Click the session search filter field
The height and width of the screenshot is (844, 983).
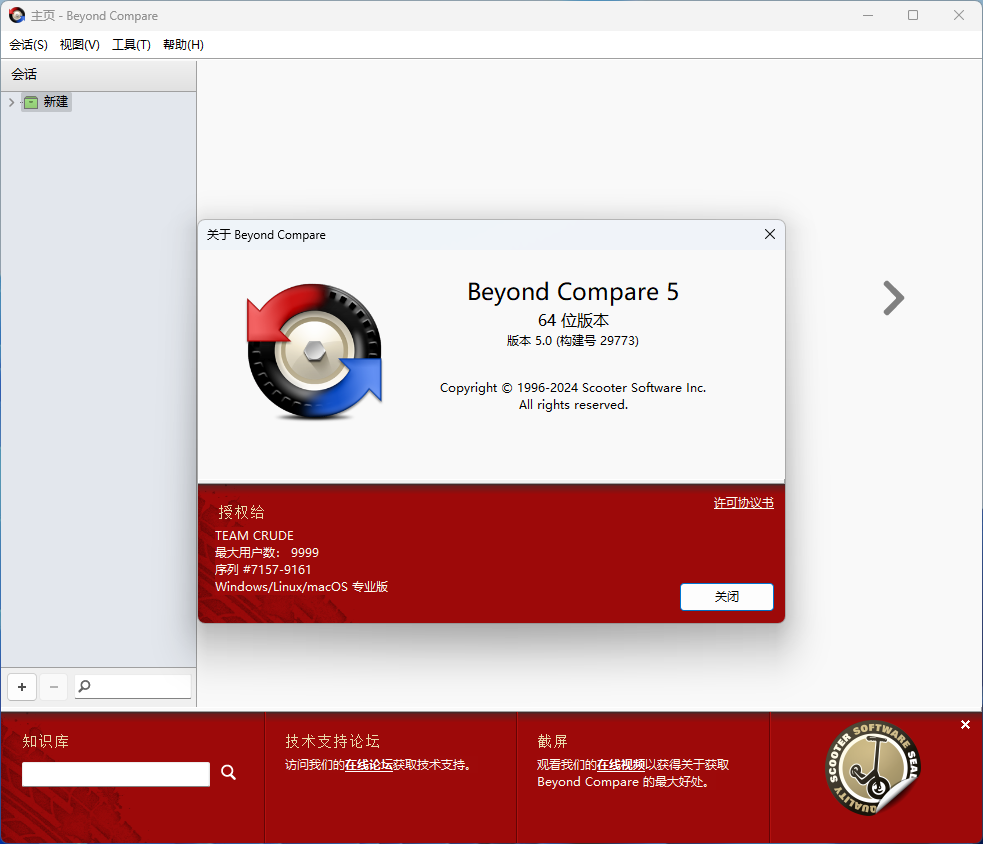click(x=133, y=687)
